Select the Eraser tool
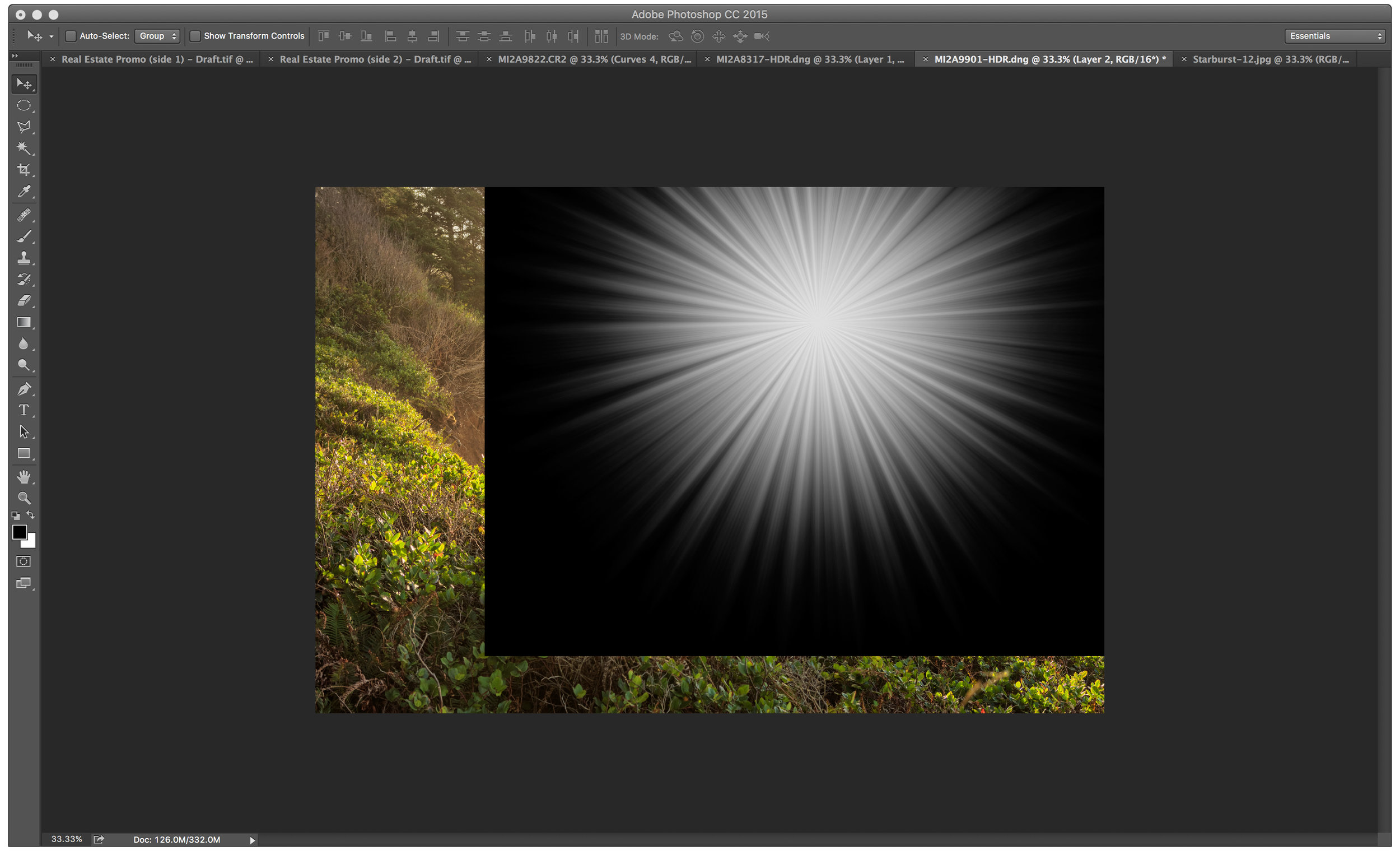The width and height of the screenshot is (1400, 855). pyautogui.click(x=24, y=301)
